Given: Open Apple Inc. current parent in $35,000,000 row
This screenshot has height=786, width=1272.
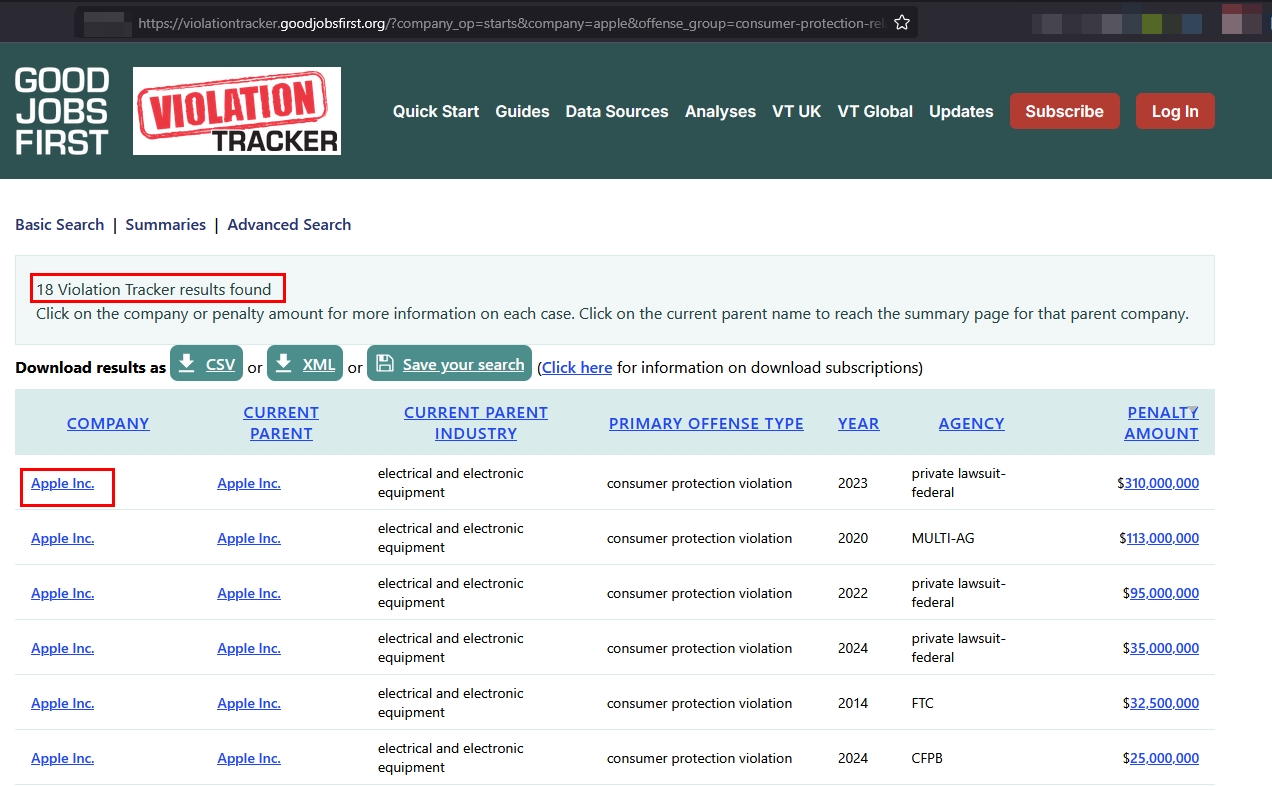Looking at the screenshot, I should pyautogui.click(x=249, y=648).
